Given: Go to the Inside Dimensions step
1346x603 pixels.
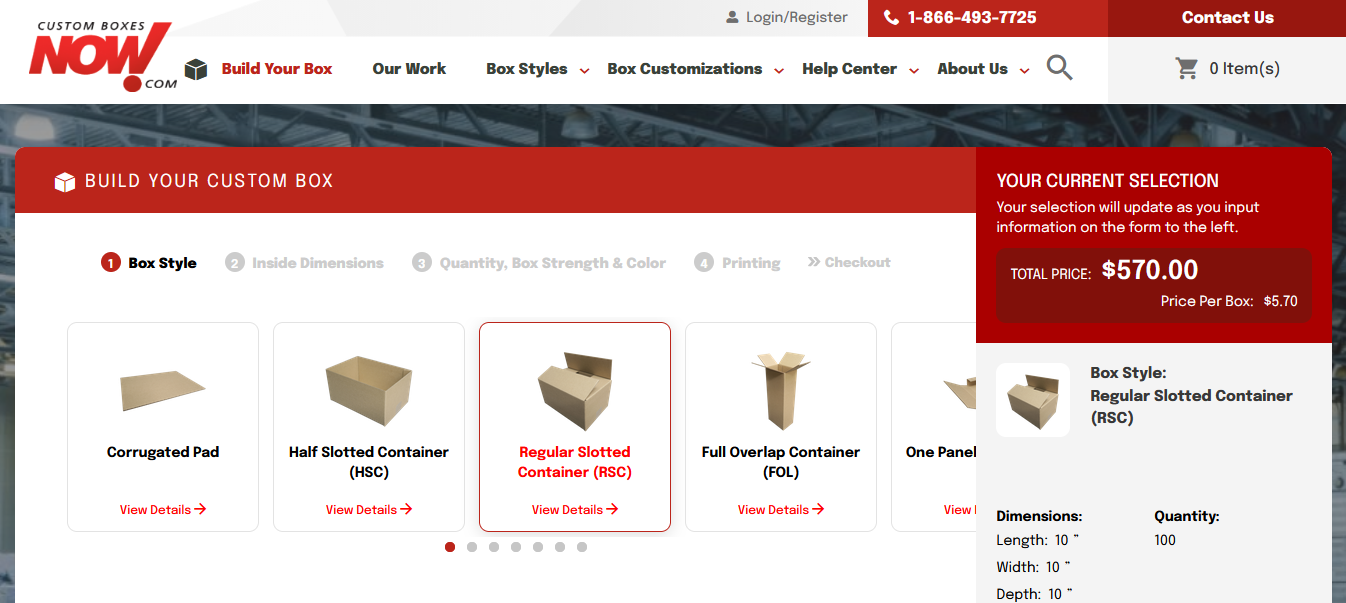Looking at the screenshot, I should coord(305,263).
